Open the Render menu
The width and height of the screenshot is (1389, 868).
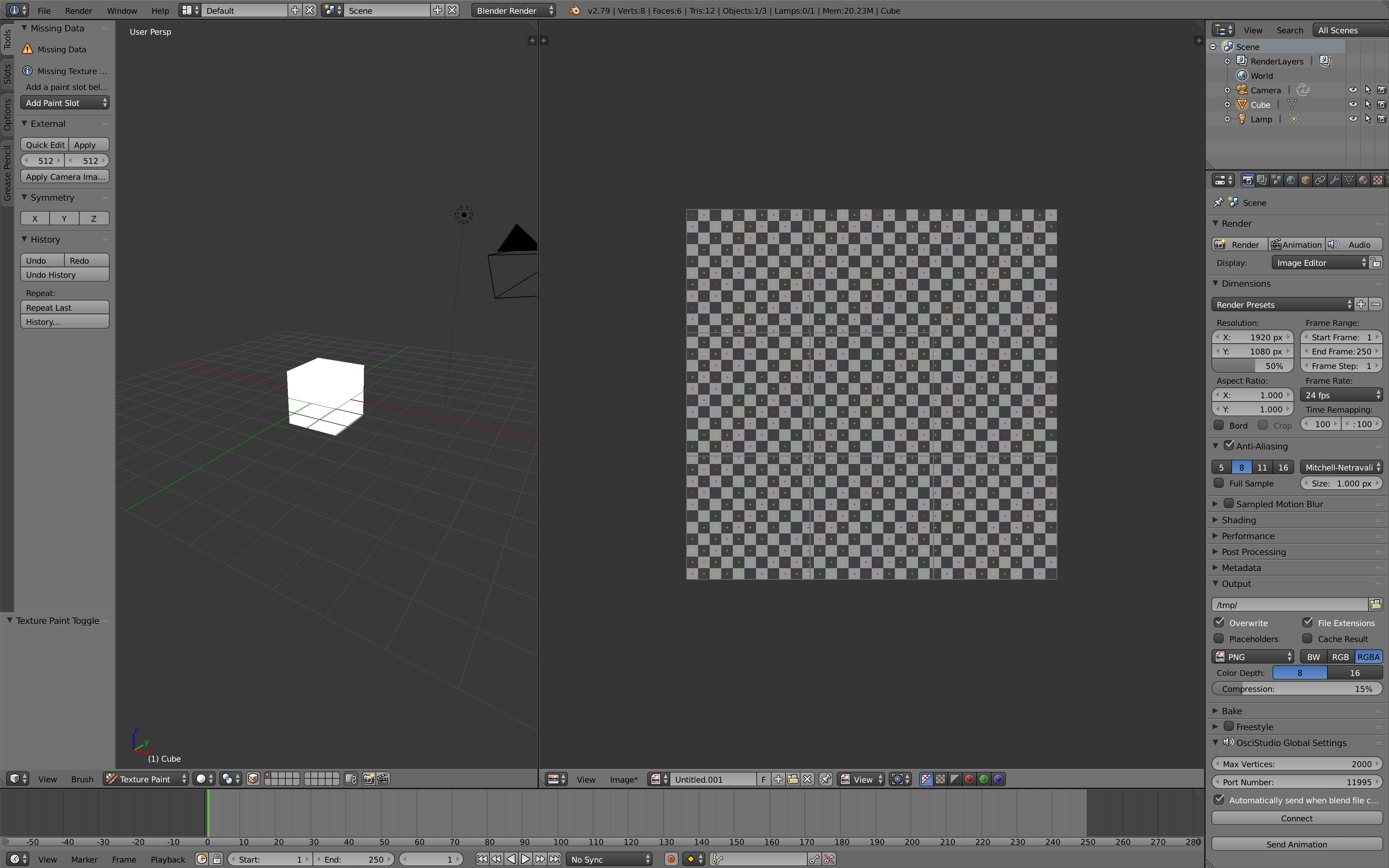click(x=78, y=10)
